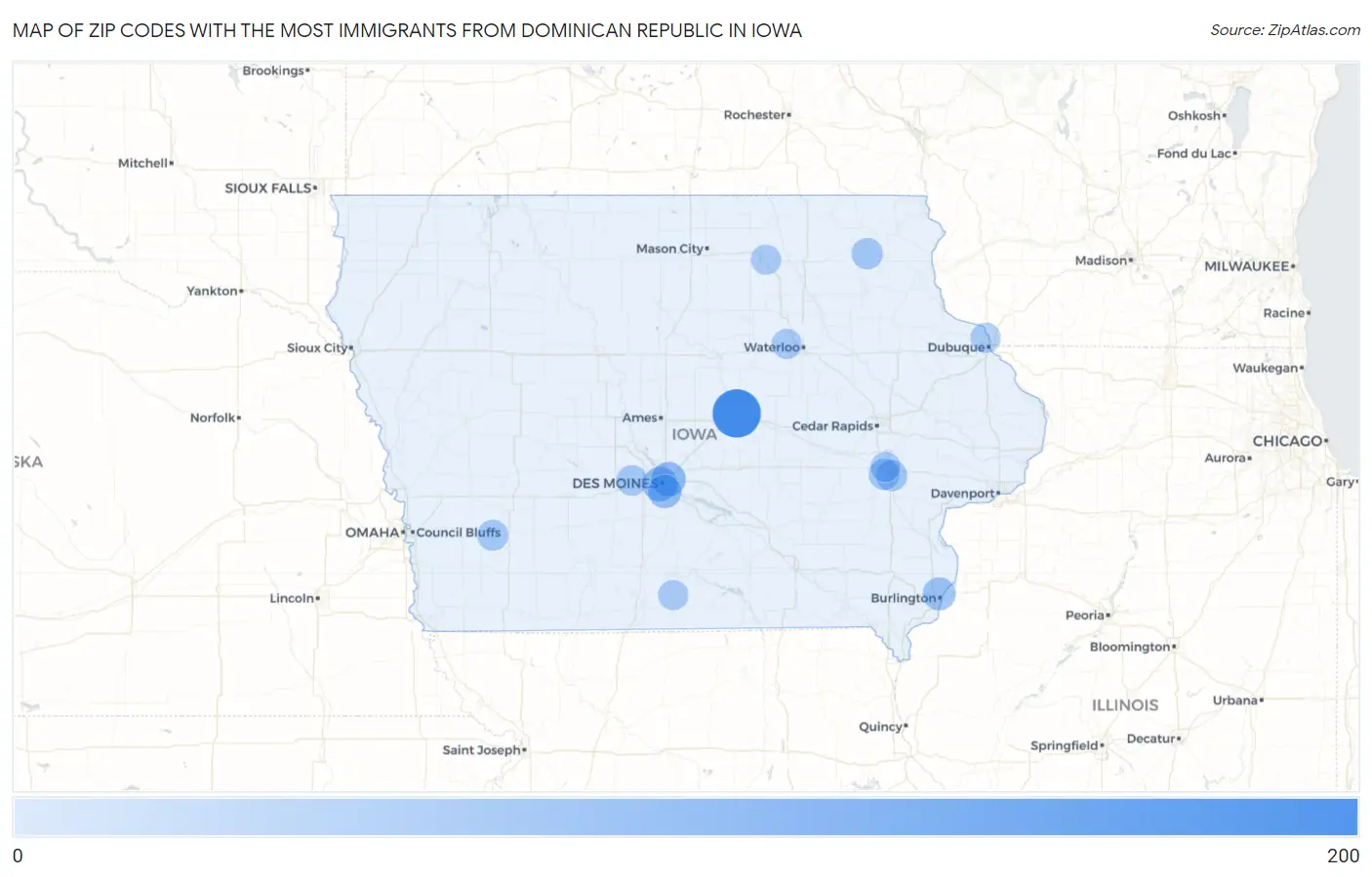The width and height of the screenshot is (1372, 877).
Task: Click the Sioux City label
Action: pyautogui.click(x=319, y=348)
